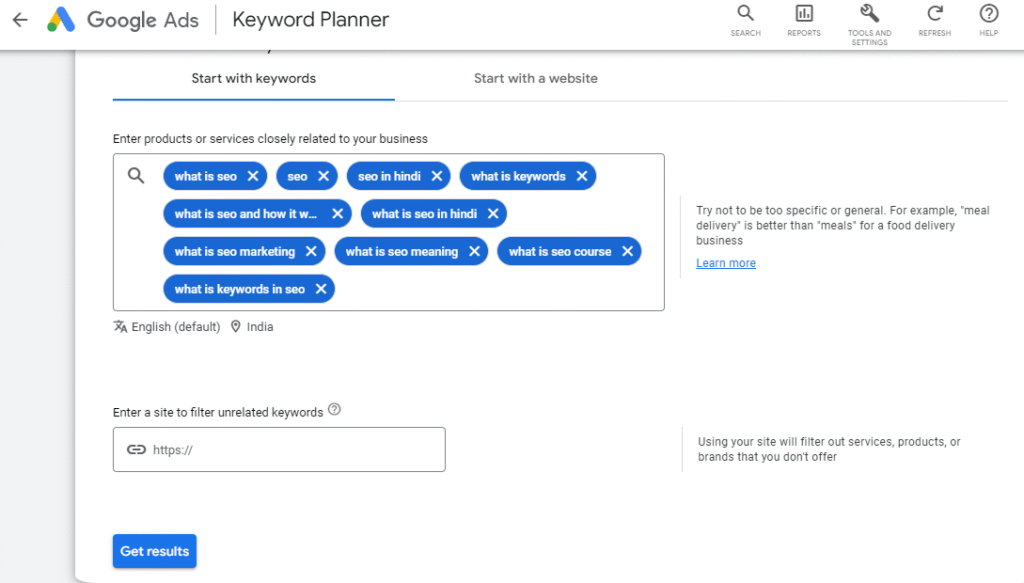Viewport: 1024px width, 583px height.
Task: Click the Keyword Planner title
Action: coord(310,20)
